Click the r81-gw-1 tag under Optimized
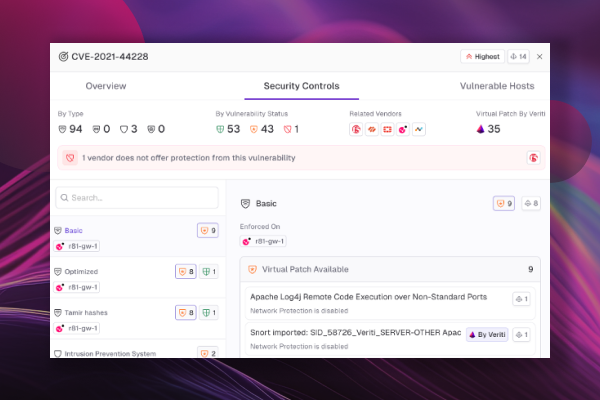 pos(77,287)
